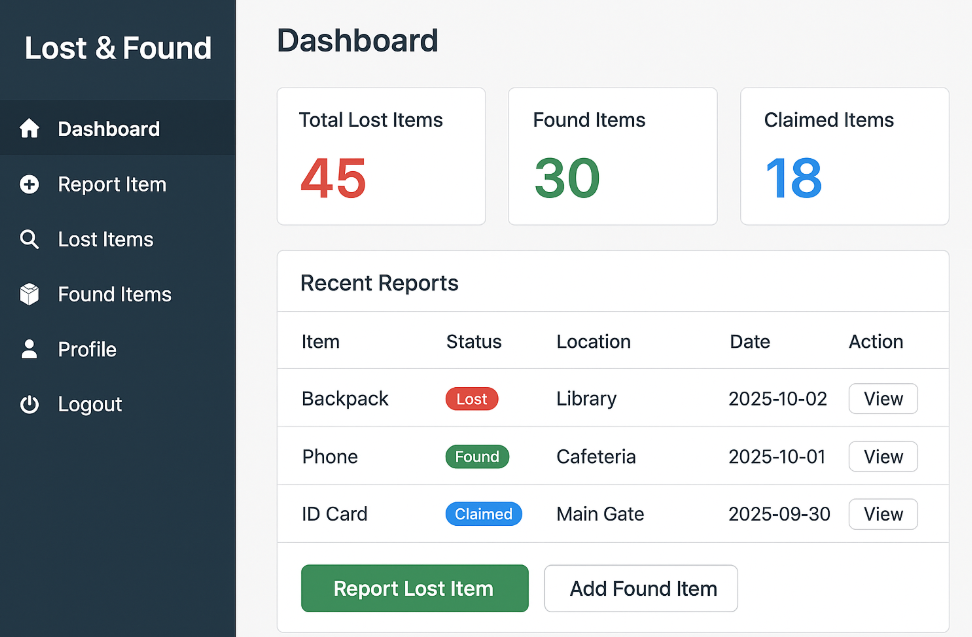
Task: Select the home icon for Dashboard
Action: [27, 128]
